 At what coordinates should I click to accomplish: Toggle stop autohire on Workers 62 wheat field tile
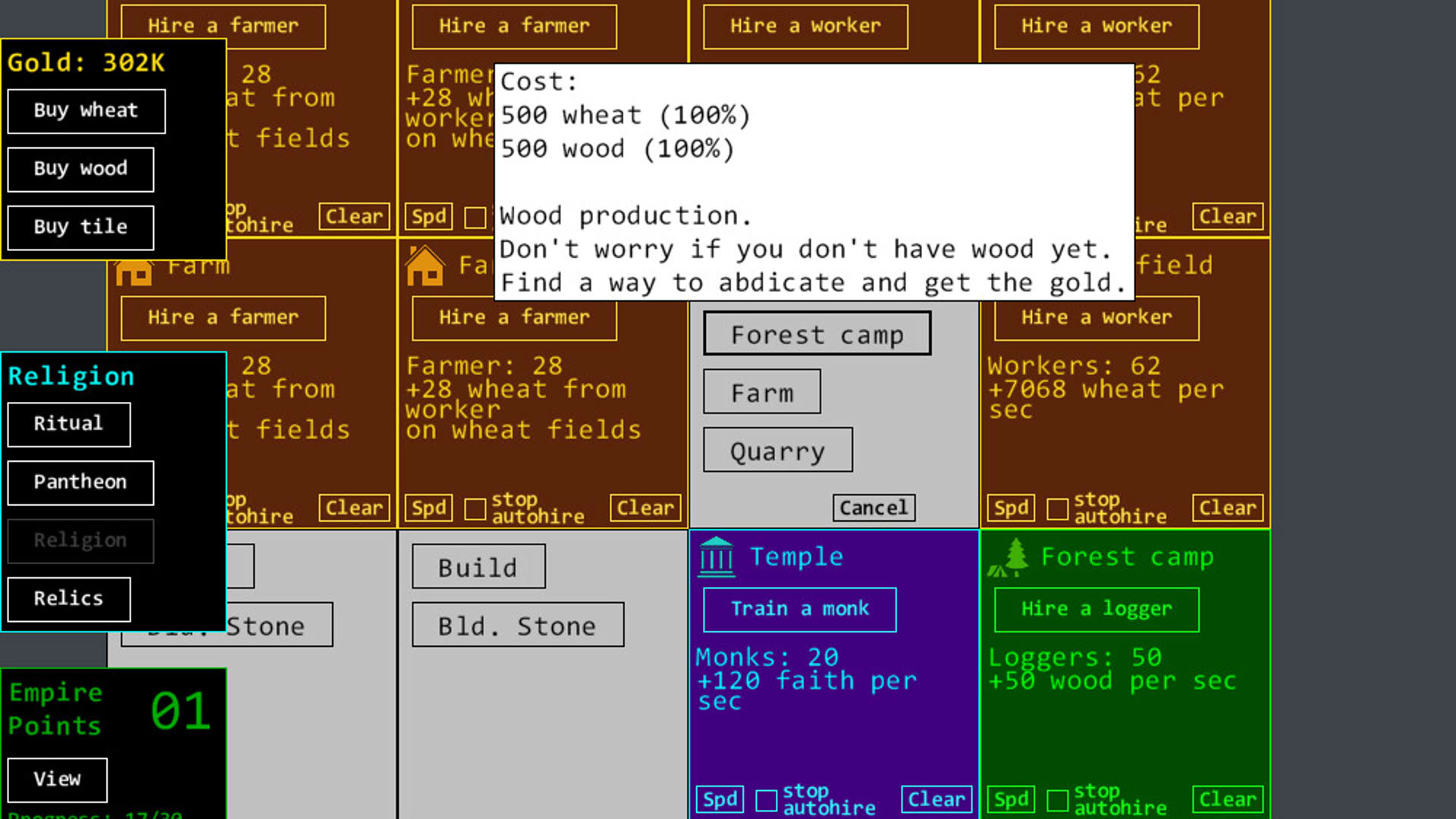pyautogui.click(x=1058, y=509)
